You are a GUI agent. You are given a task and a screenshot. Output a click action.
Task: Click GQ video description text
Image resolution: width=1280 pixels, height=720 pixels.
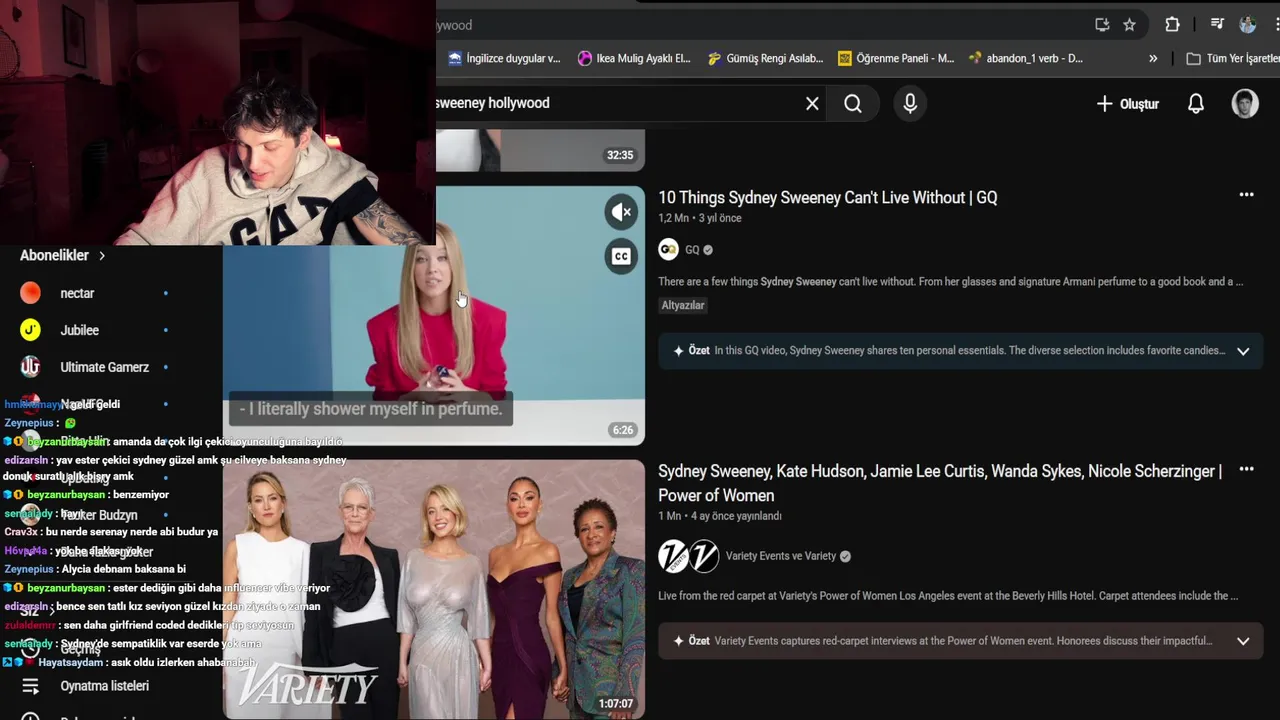coord(950,282)
